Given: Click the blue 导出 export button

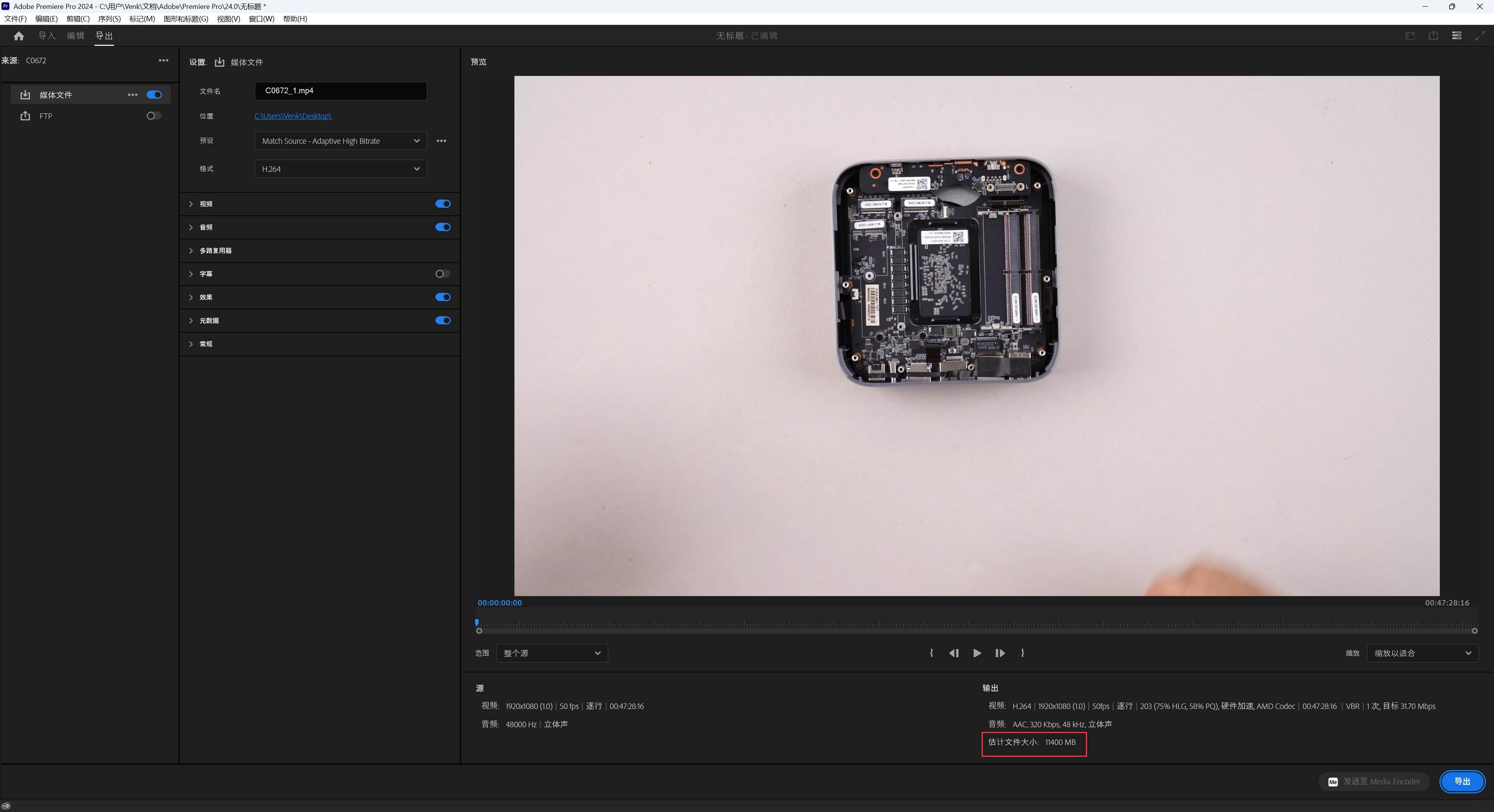Looking at the screenshot, I should [x=1462, y=781].
